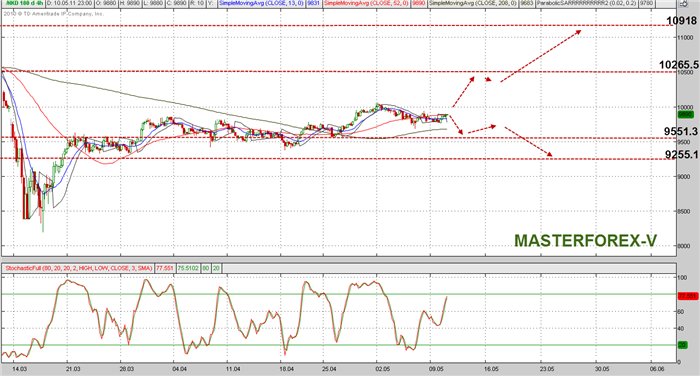Click the 10265.5 level label
700x376 pixels.
pos(679,65)
